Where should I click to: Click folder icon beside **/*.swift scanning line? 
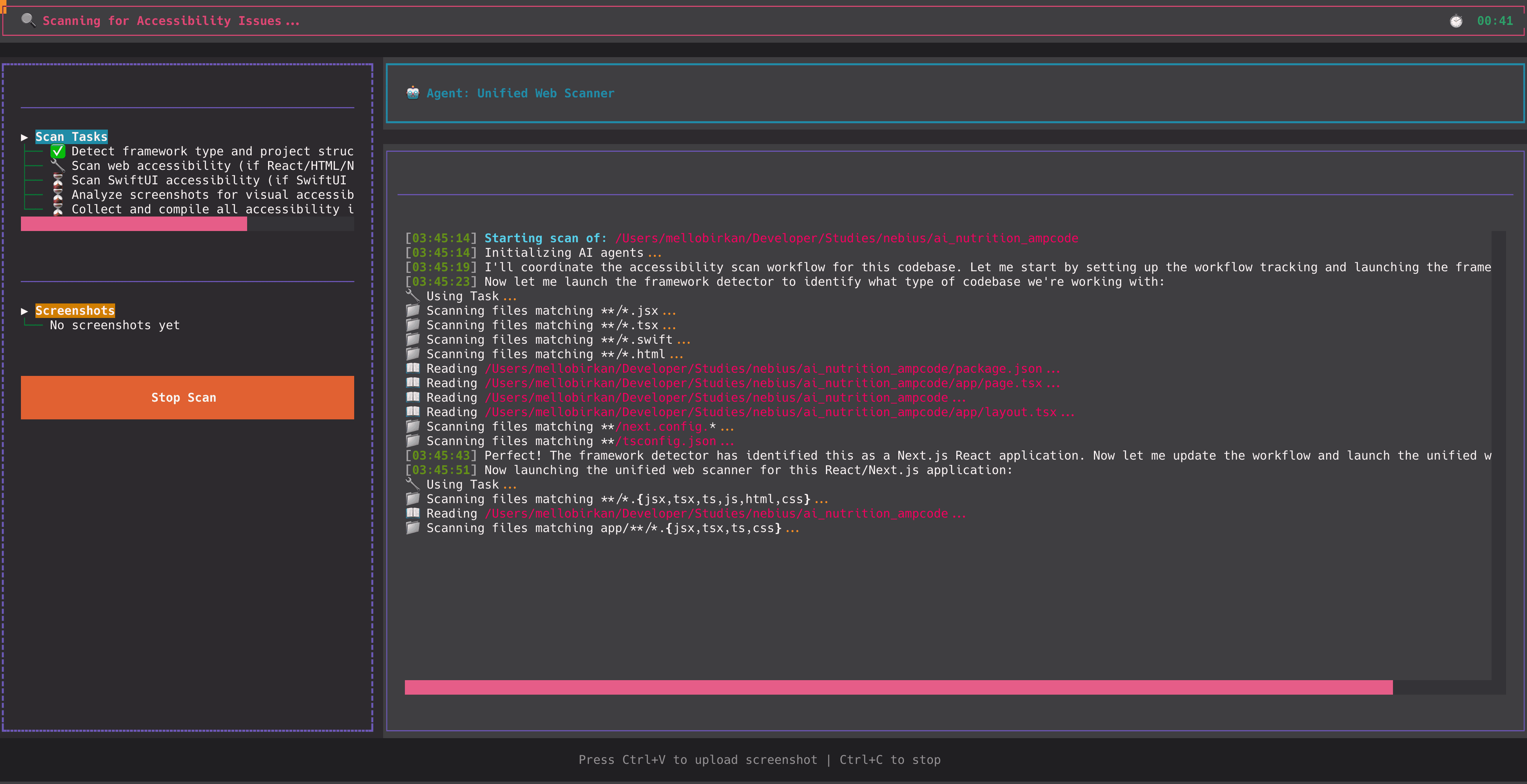[413, 340]
